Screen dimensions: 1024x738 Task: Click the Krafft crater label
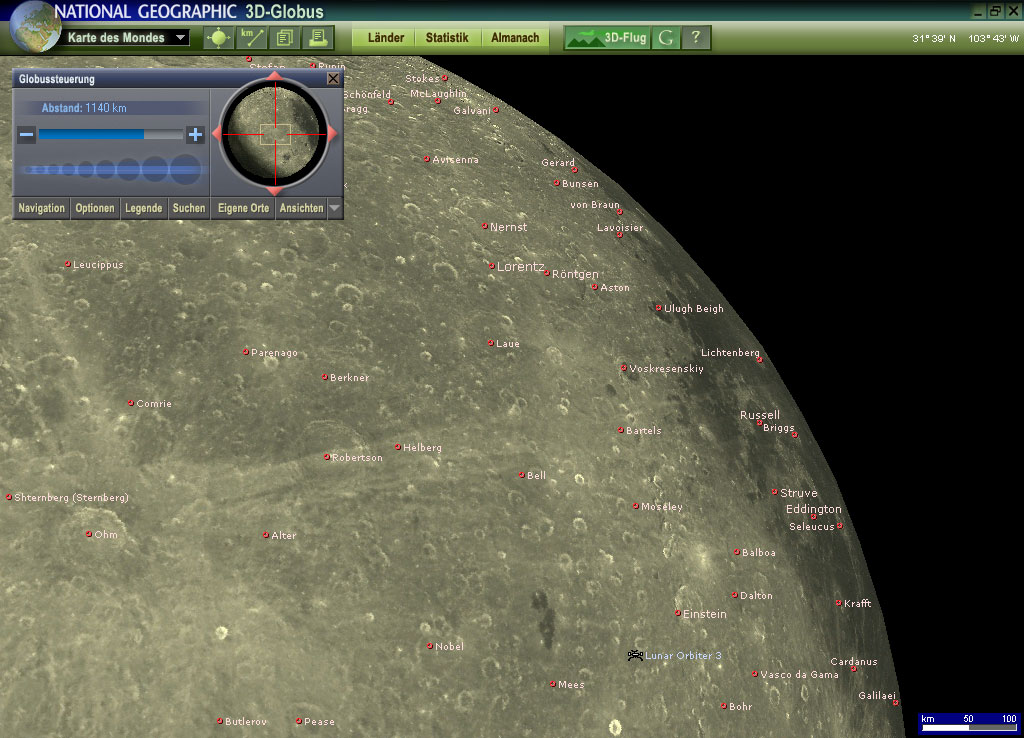click(x=857, y=603)
